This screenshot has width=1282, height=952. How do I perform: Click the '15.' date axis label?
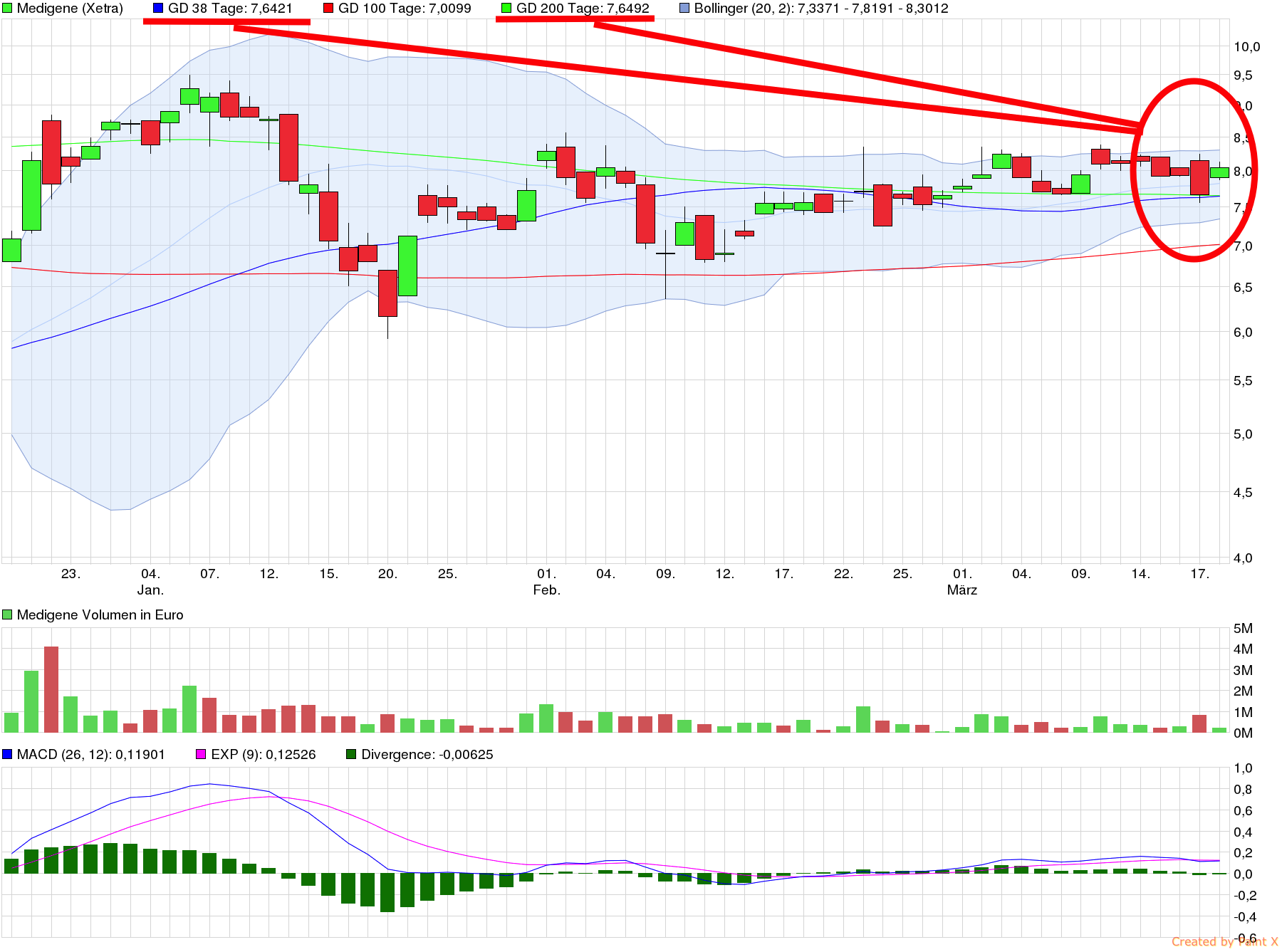[328, 574]
